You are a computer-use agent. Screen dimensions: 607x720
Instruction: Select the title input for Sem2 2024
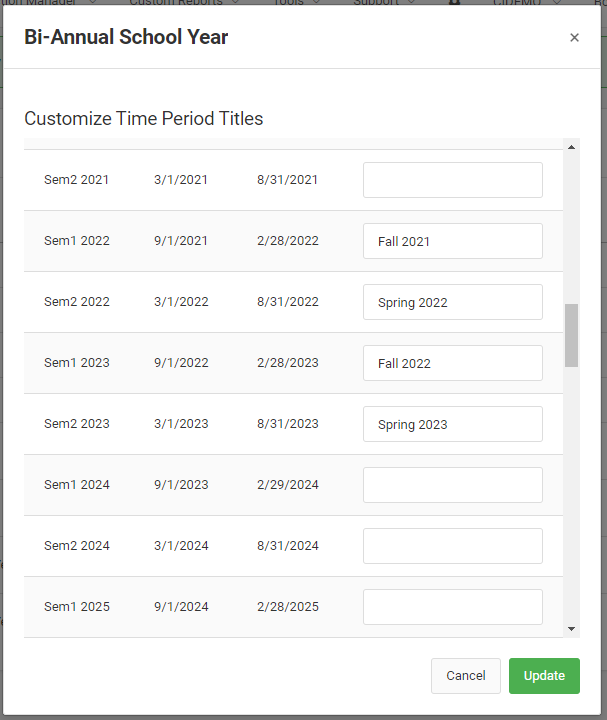[x=452, y=547]
